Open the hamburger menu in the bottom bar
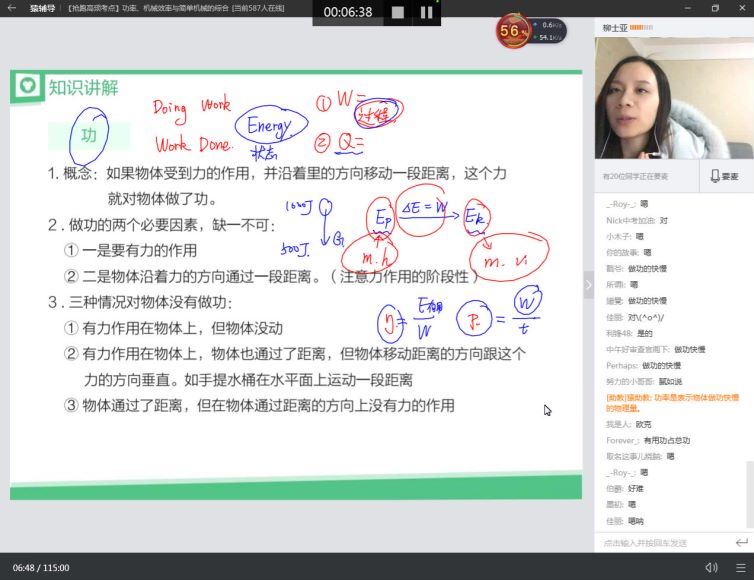Screen dimensions: 754x580 pyautogui.click(x=741, y=567)
